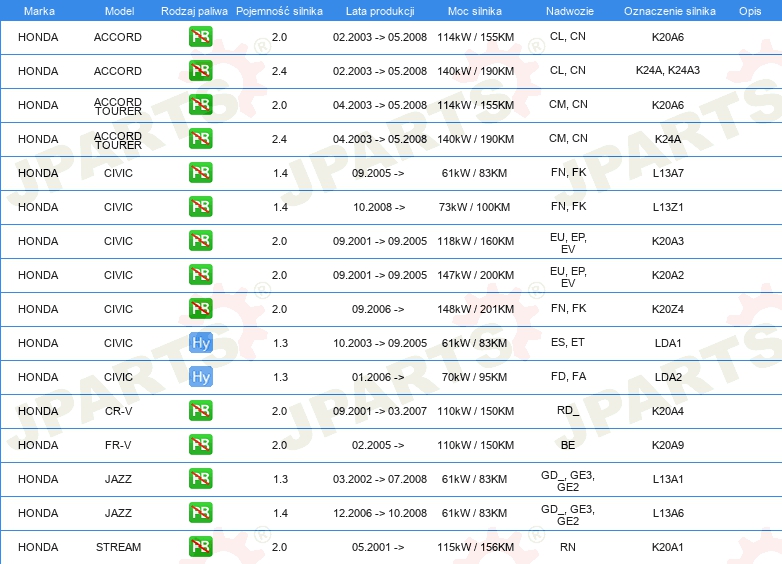Click petrol icon in Civic L13A7 row
This screenshot has height=564, width=782.
[200, 173]
